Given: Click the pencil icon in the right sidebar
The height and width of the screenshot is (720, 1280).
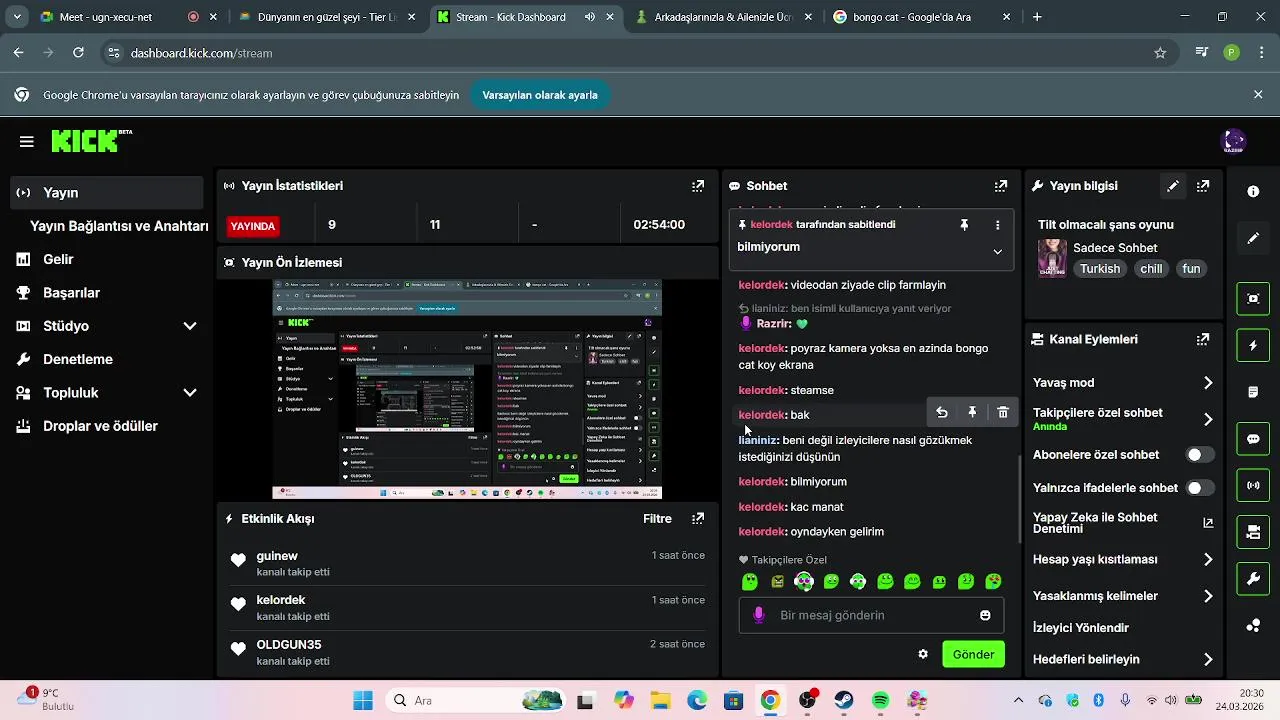Looking at the screenshot, I should tap(1253, 239).
